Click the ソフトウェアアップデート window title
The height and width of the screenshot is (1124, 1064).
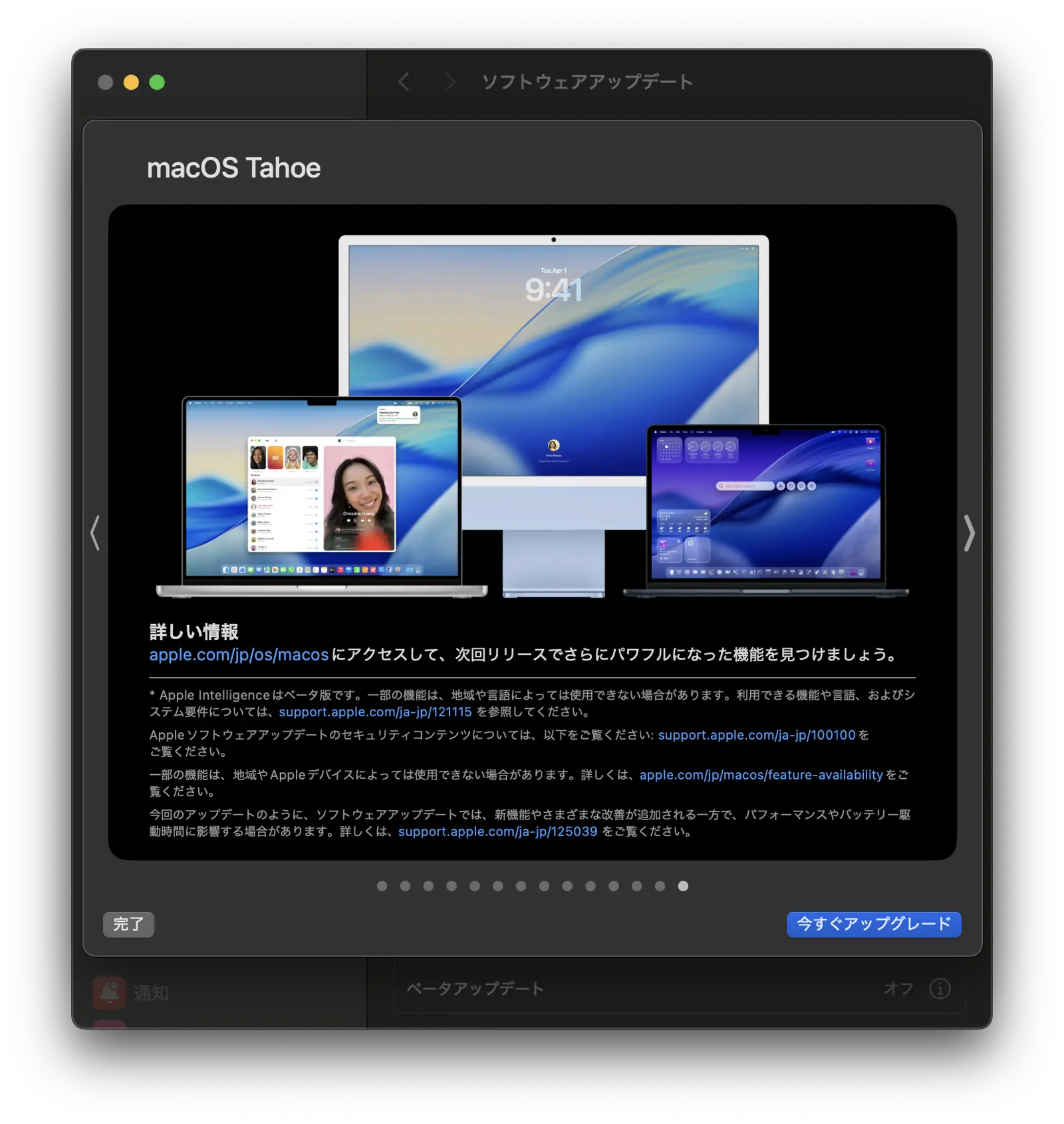click(587, 82)
